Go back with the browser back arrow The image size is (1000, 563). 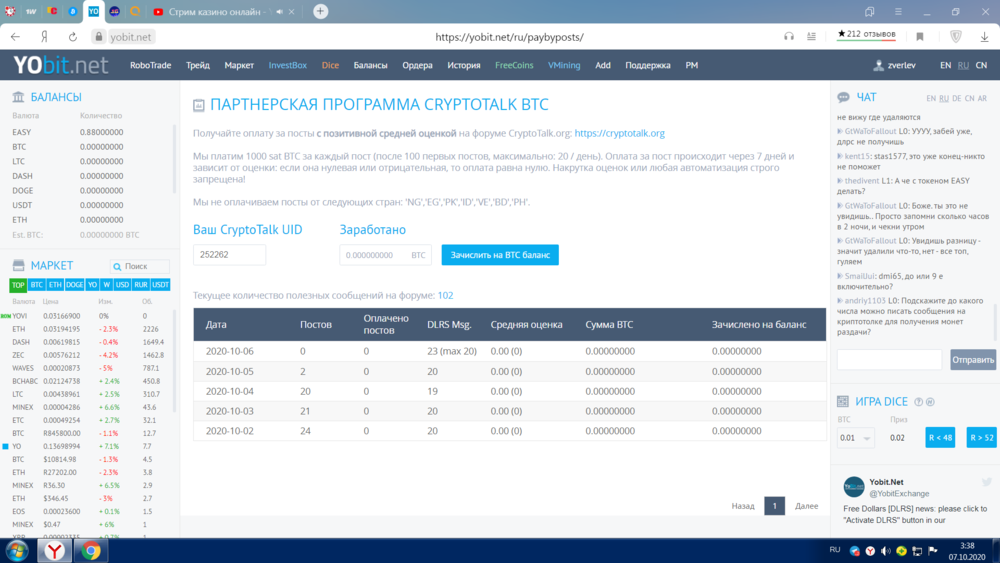pyautogui.click(x=15, y=37)
